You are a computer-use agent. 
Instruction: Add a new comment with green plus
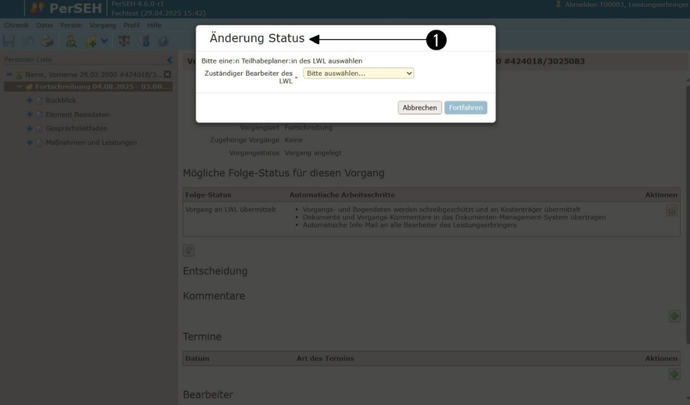click(x=674, y=316)
